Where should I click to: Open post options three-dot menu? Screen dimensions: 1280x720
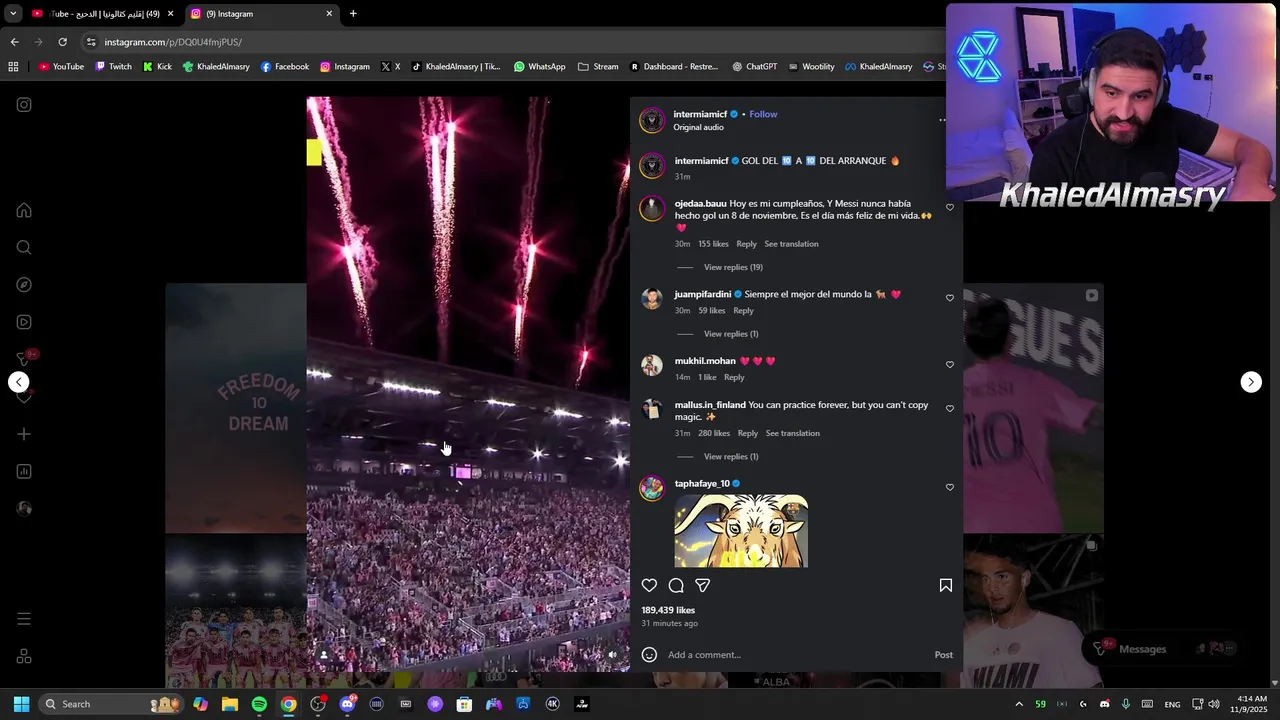[x=942, y=120]
